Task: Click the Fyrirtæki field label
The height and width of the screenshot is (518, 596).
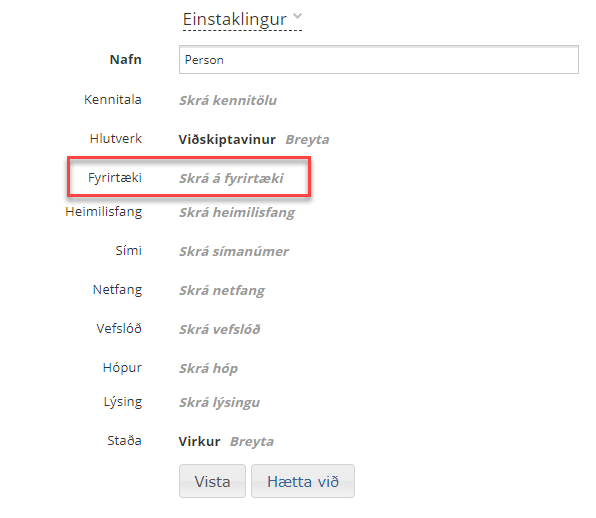Action: pos(115,177)
